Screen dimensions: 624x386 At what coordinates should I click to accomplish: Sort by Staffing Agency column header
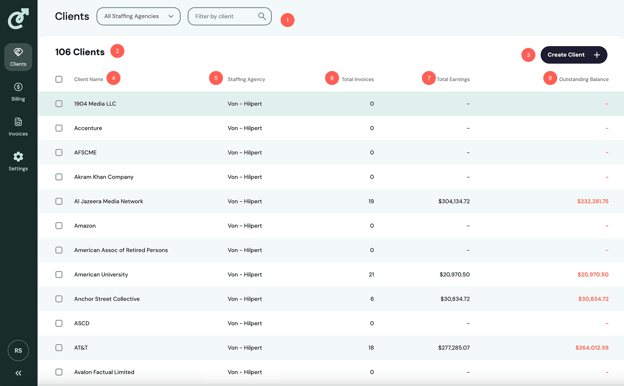click(x=246, y=79)
